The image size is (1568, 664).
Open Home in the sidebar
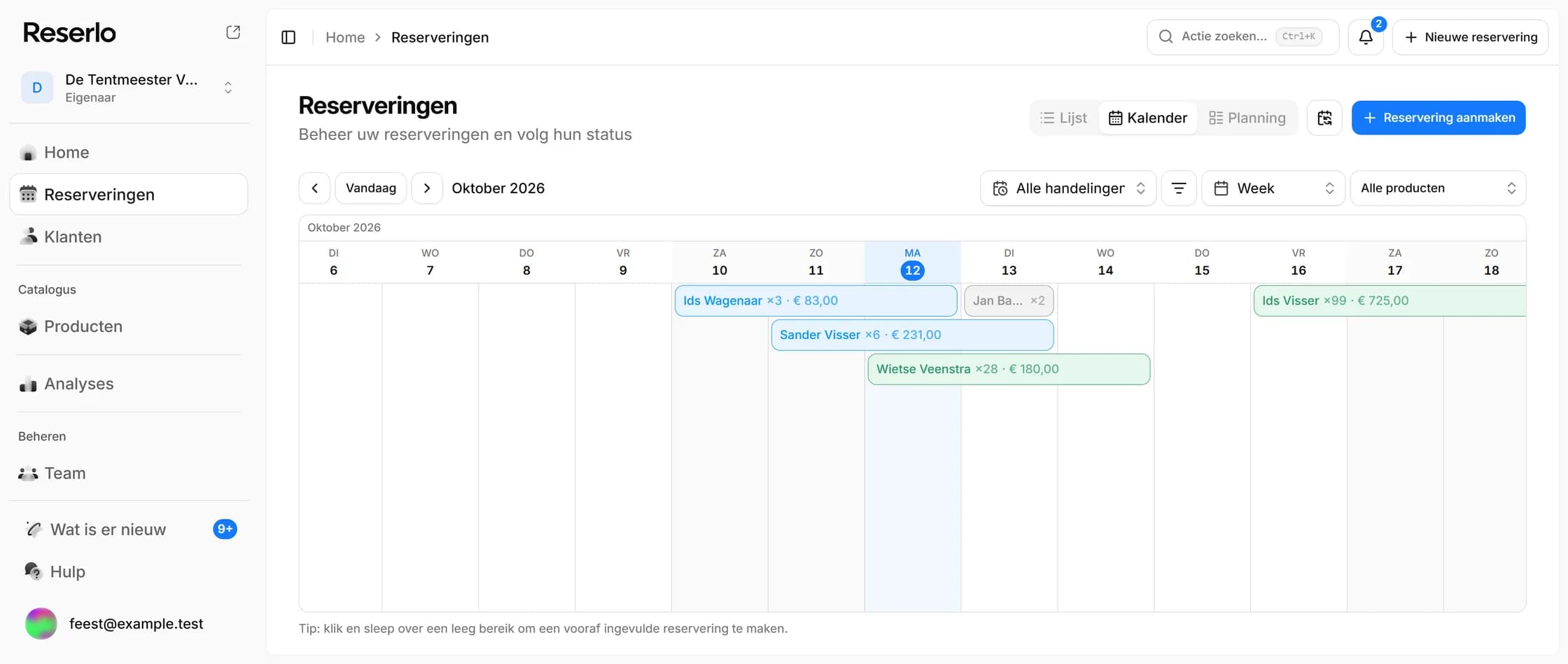129,153
